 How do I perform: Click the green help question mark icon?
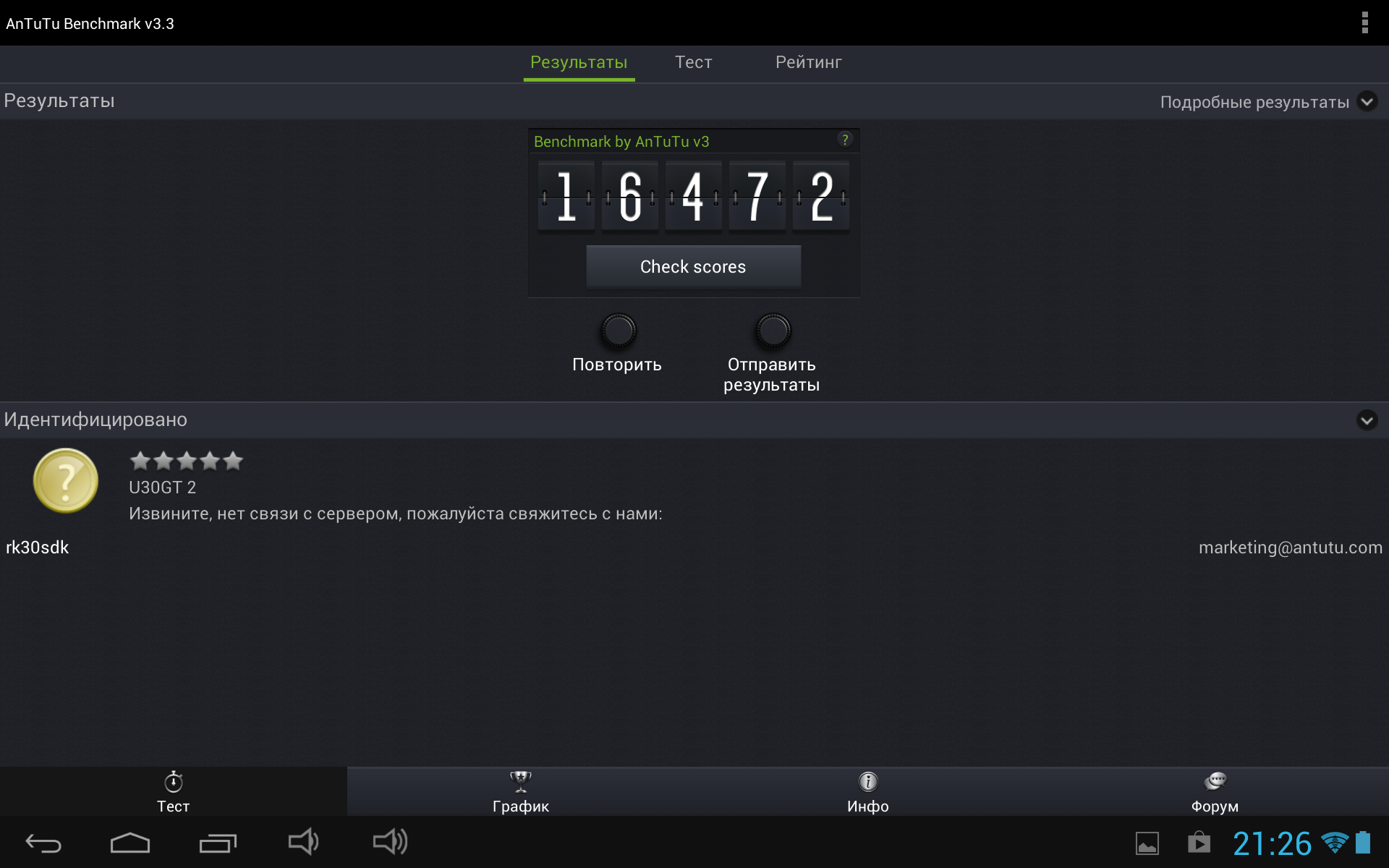coord(845,140)
